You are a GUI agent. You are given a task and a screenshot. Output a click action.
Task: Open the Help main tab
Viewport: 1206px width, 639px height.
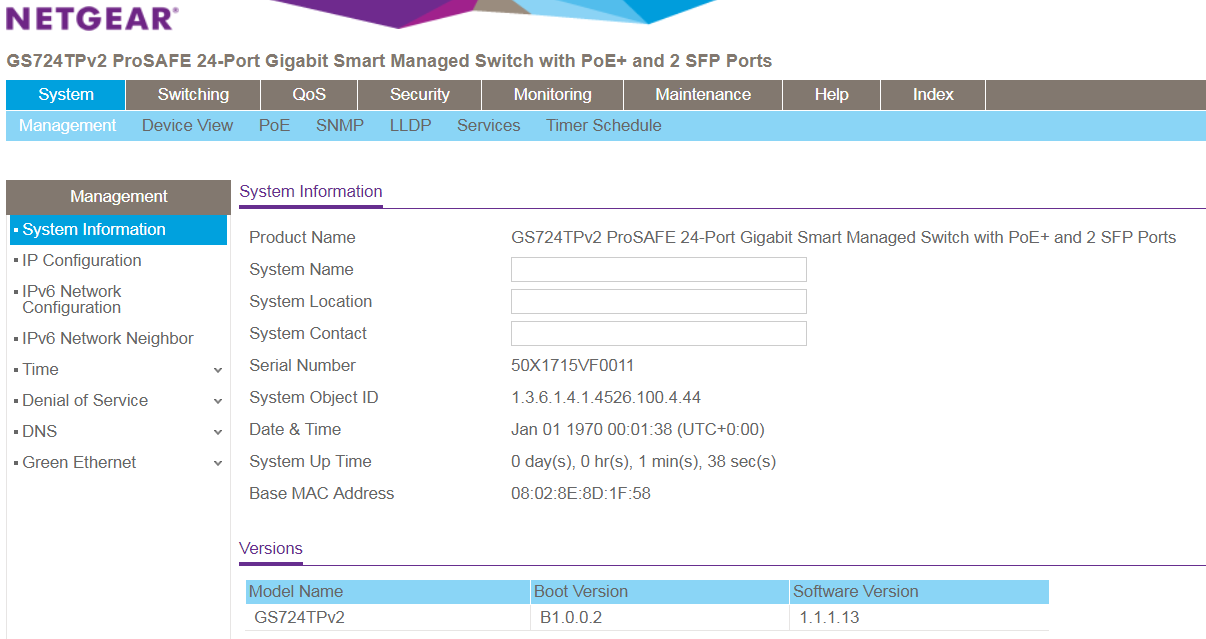coord(831,95)
